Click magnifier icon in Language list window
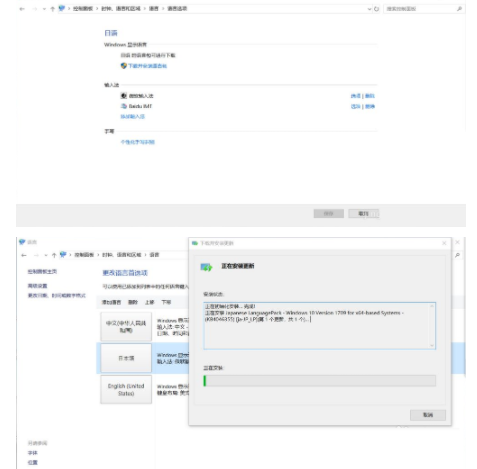 coord(458,255)
